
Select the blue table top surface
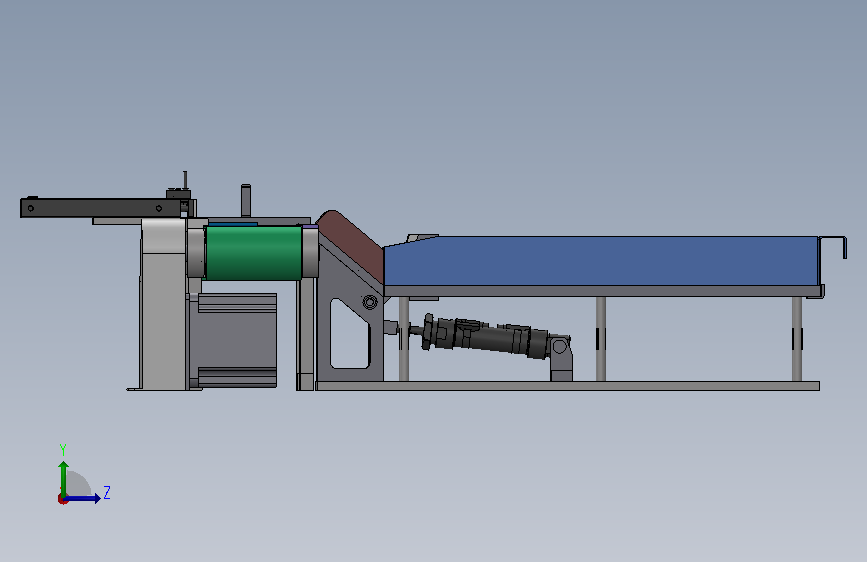[601, 261]
